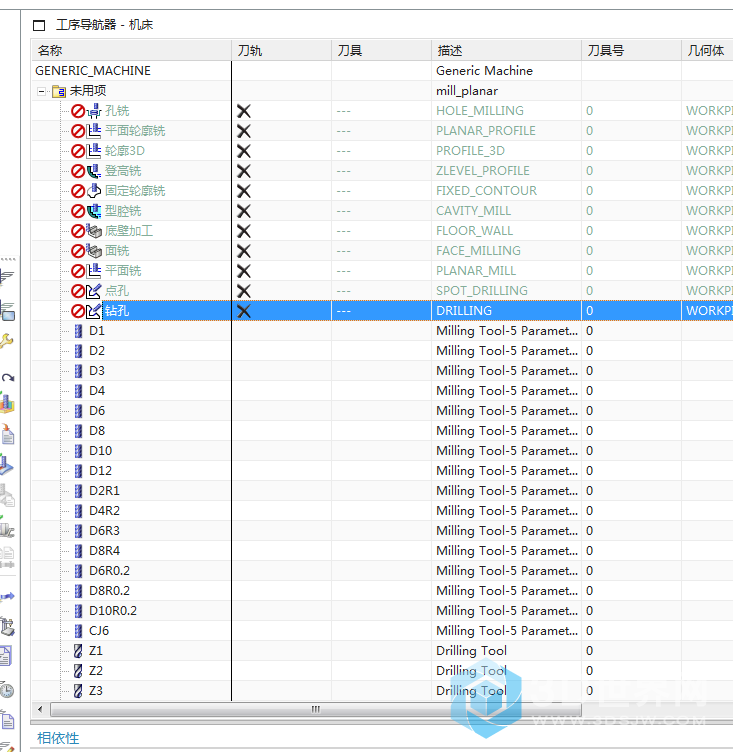The height and width of the screenshot is (752, 733).
Task: Sort by the 刀具 column header
Action: click(x=381, y=50)
